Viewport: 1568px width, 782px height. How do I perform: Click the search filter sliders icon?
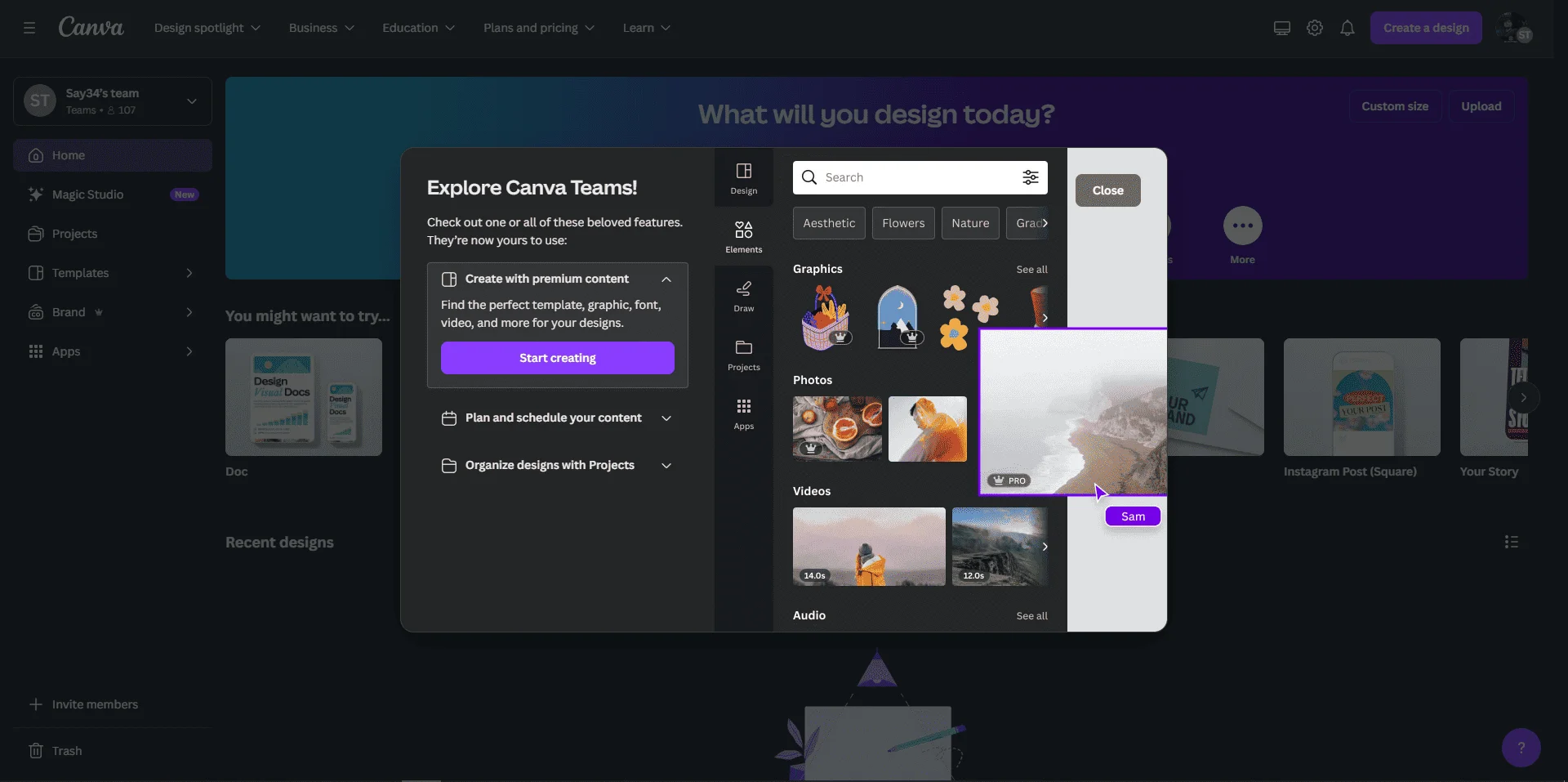point(1031,177)
